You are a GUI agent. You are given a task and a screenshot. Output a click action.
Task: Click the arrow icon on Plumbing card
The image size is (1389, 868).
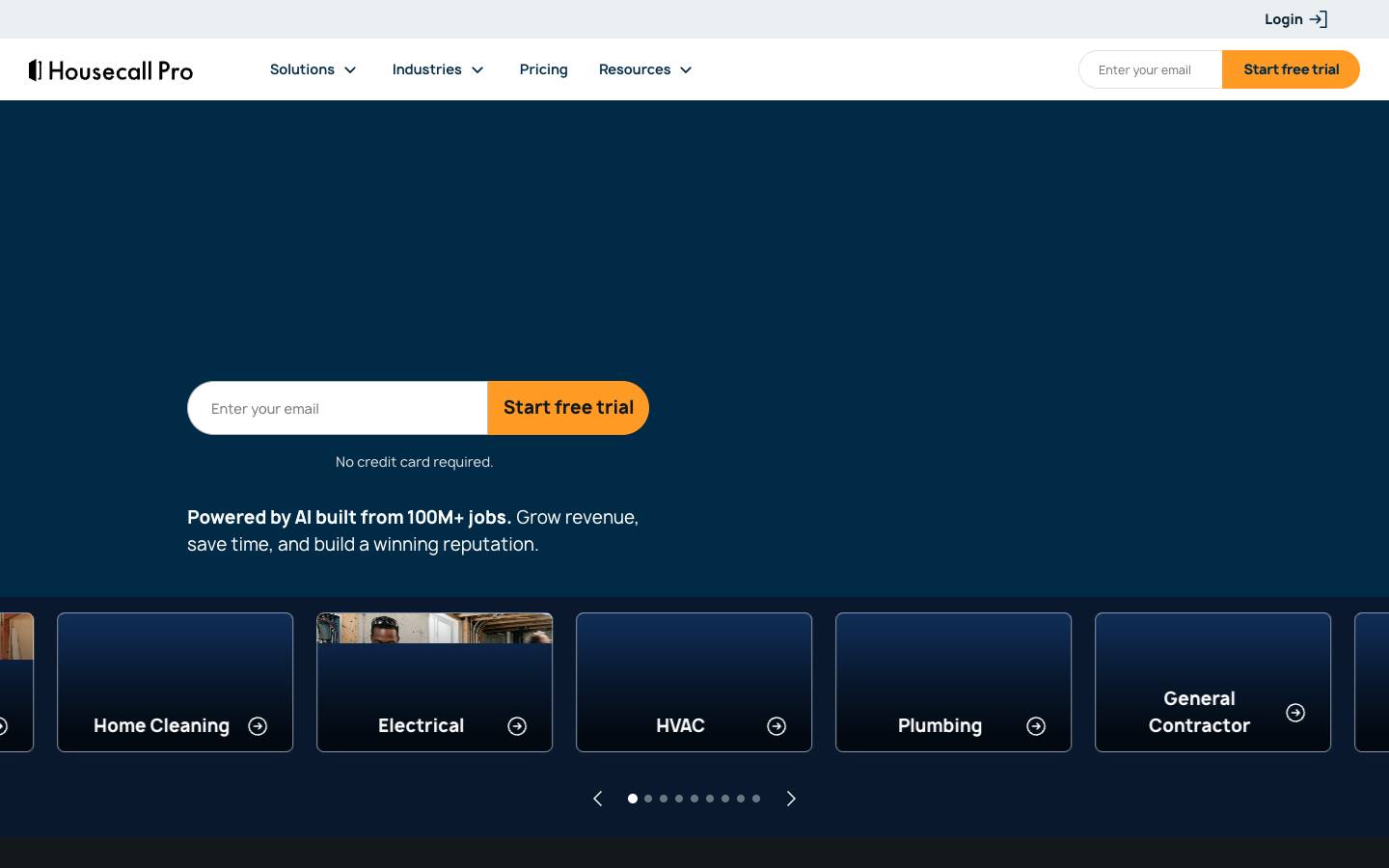pyautogui.click(x=1036, y=726)
